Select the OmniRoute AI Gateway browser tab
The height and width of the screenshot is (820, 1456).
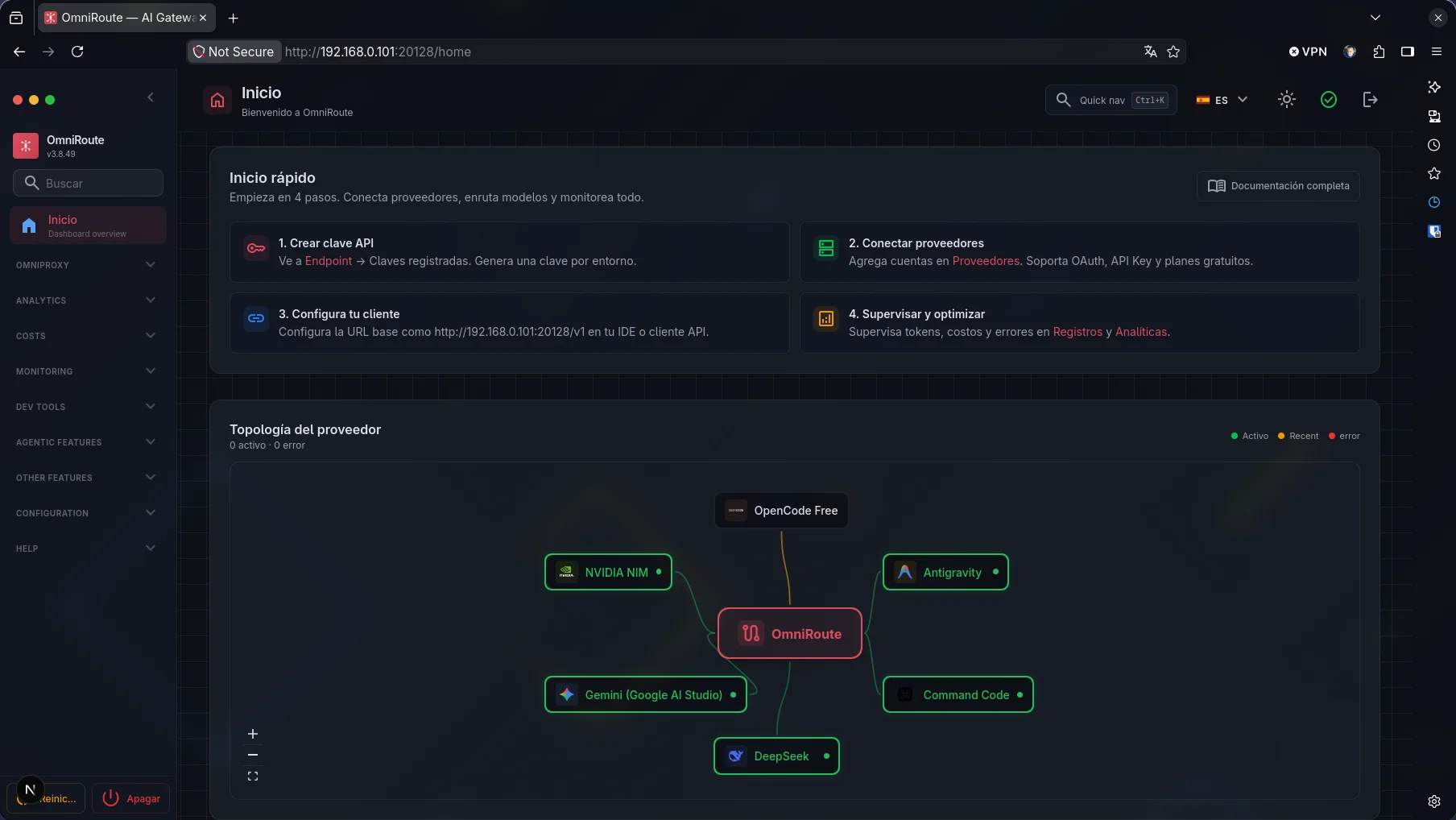126,18
